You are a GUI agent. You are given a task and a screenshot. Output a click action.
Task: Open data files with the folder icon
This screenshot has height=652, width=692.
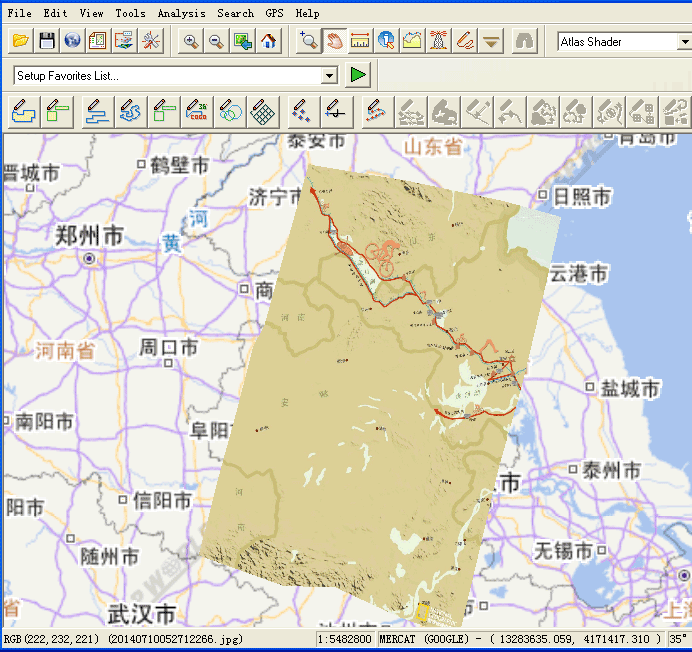20,41
